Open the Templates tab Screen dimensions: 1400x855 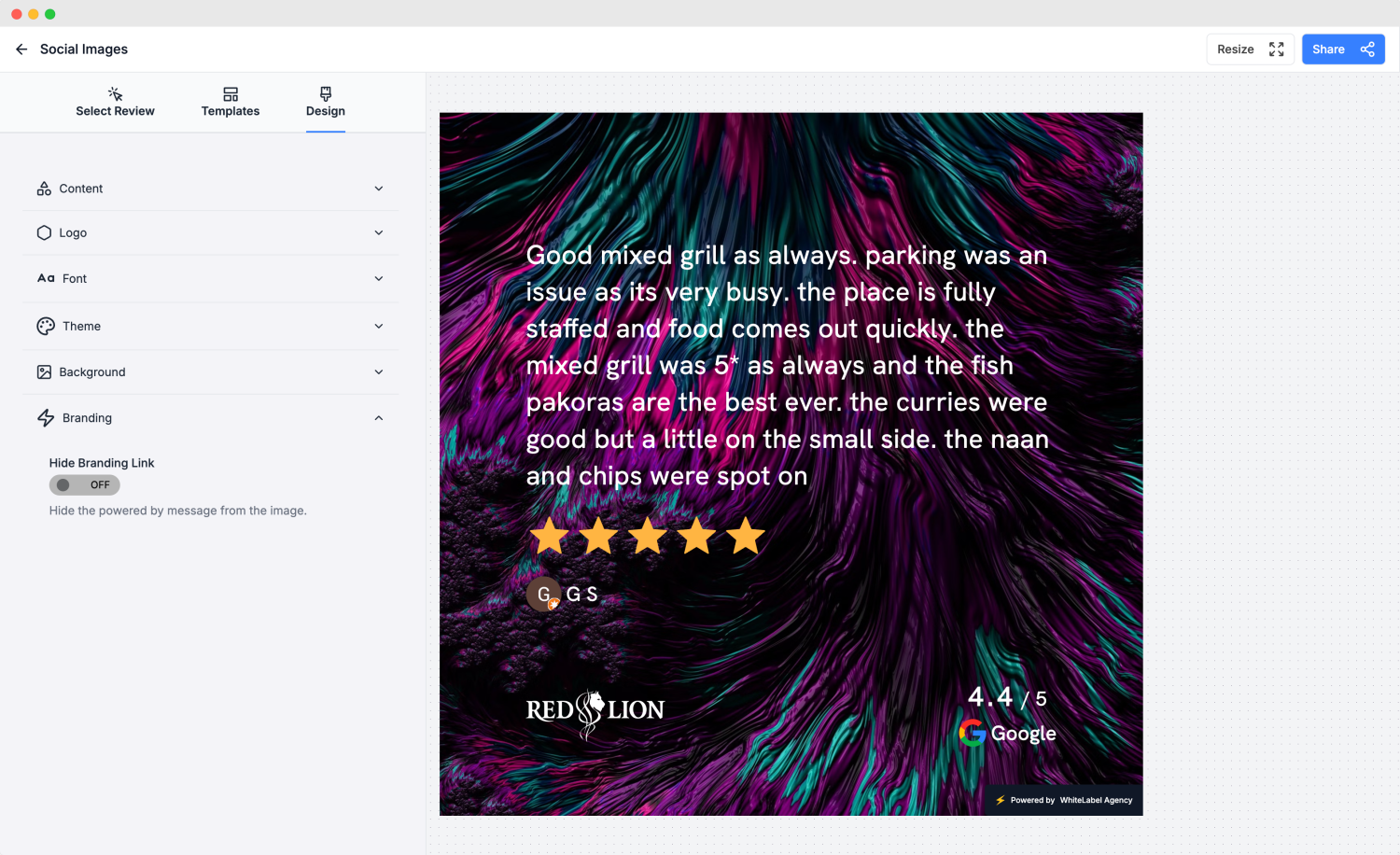[x=231, y=102]
